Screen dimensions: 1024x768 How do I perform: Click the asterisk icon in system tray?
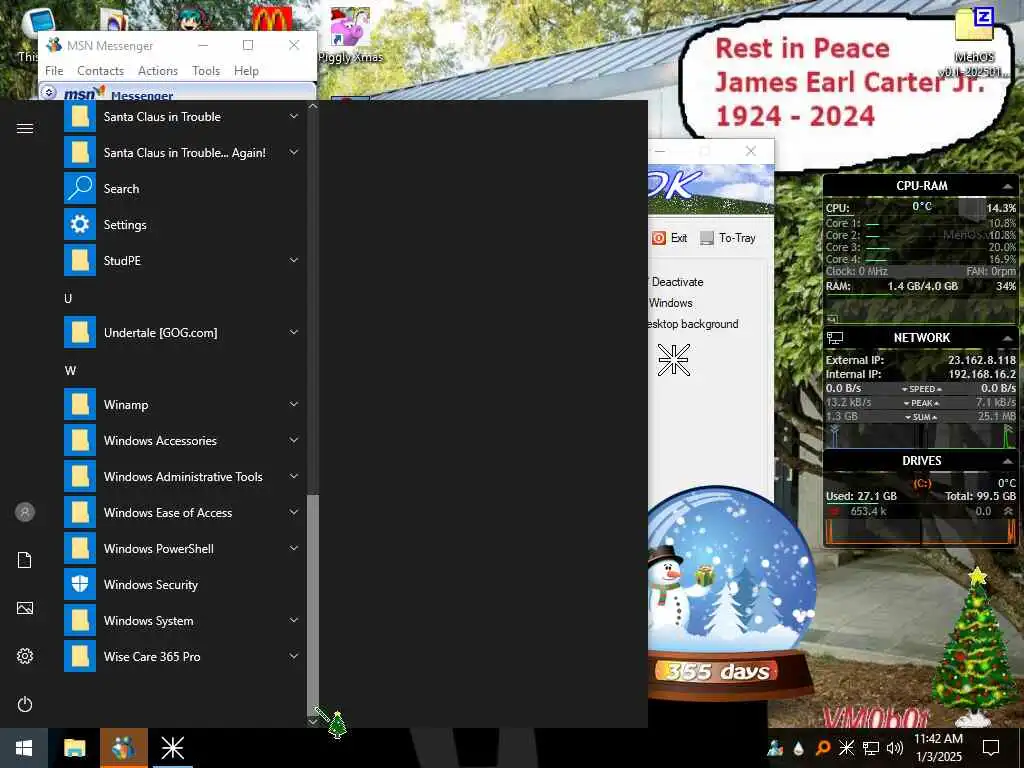[x=846, y=748]
